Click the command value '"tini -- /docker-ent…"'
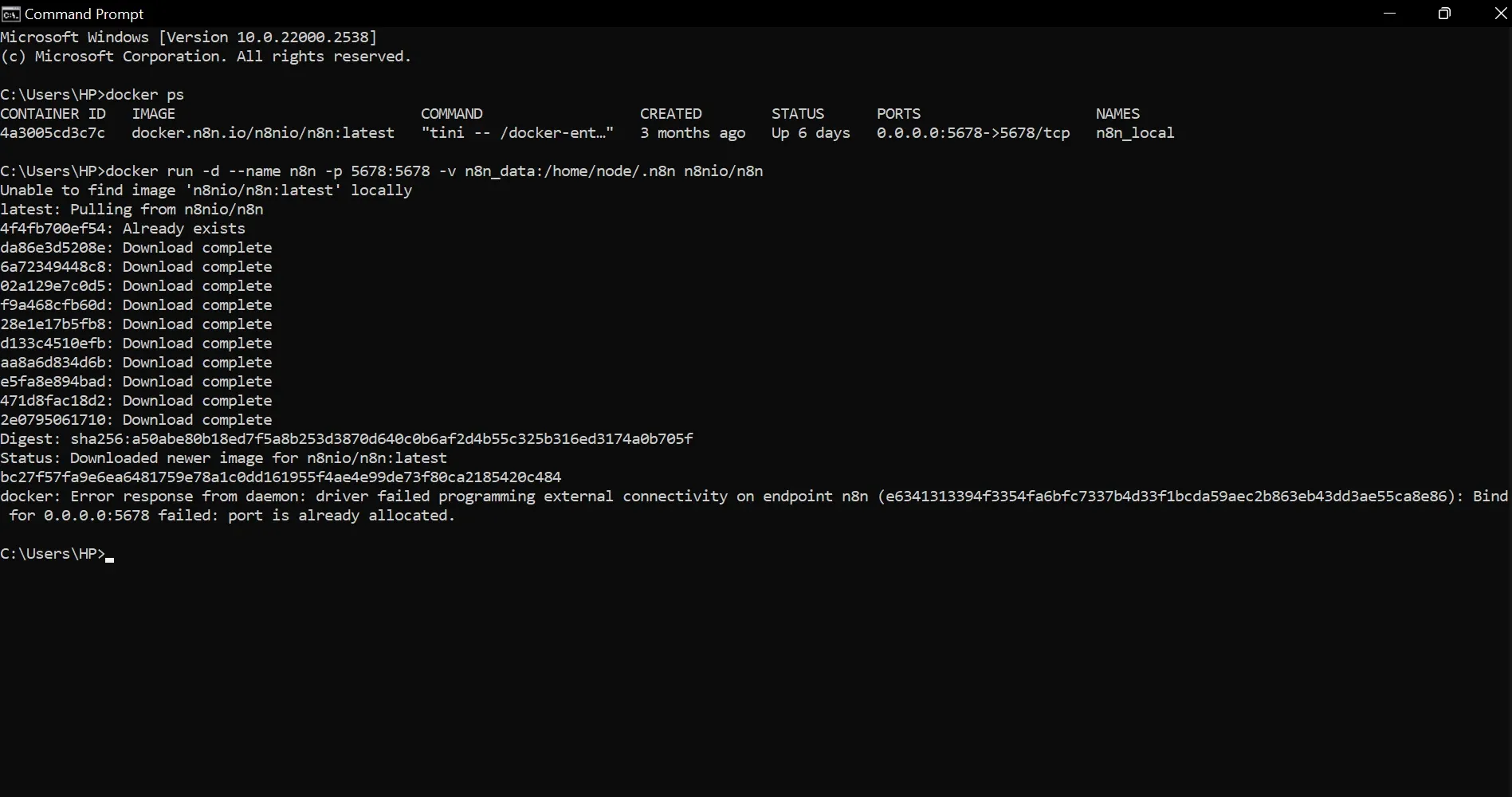The width and height of the screenshot is (1512, 797). pyautogui.click(x=517, y=133)
